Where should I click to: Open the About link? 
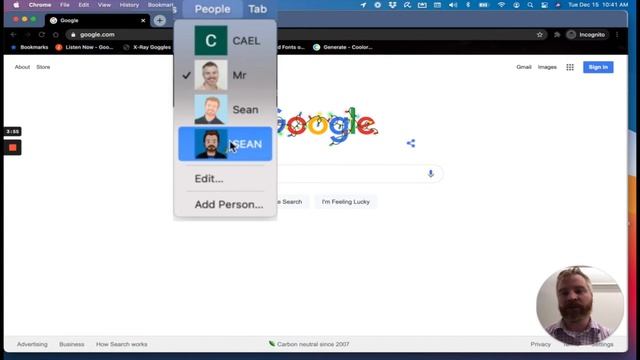pyautogui.click(x=22, y=67)
